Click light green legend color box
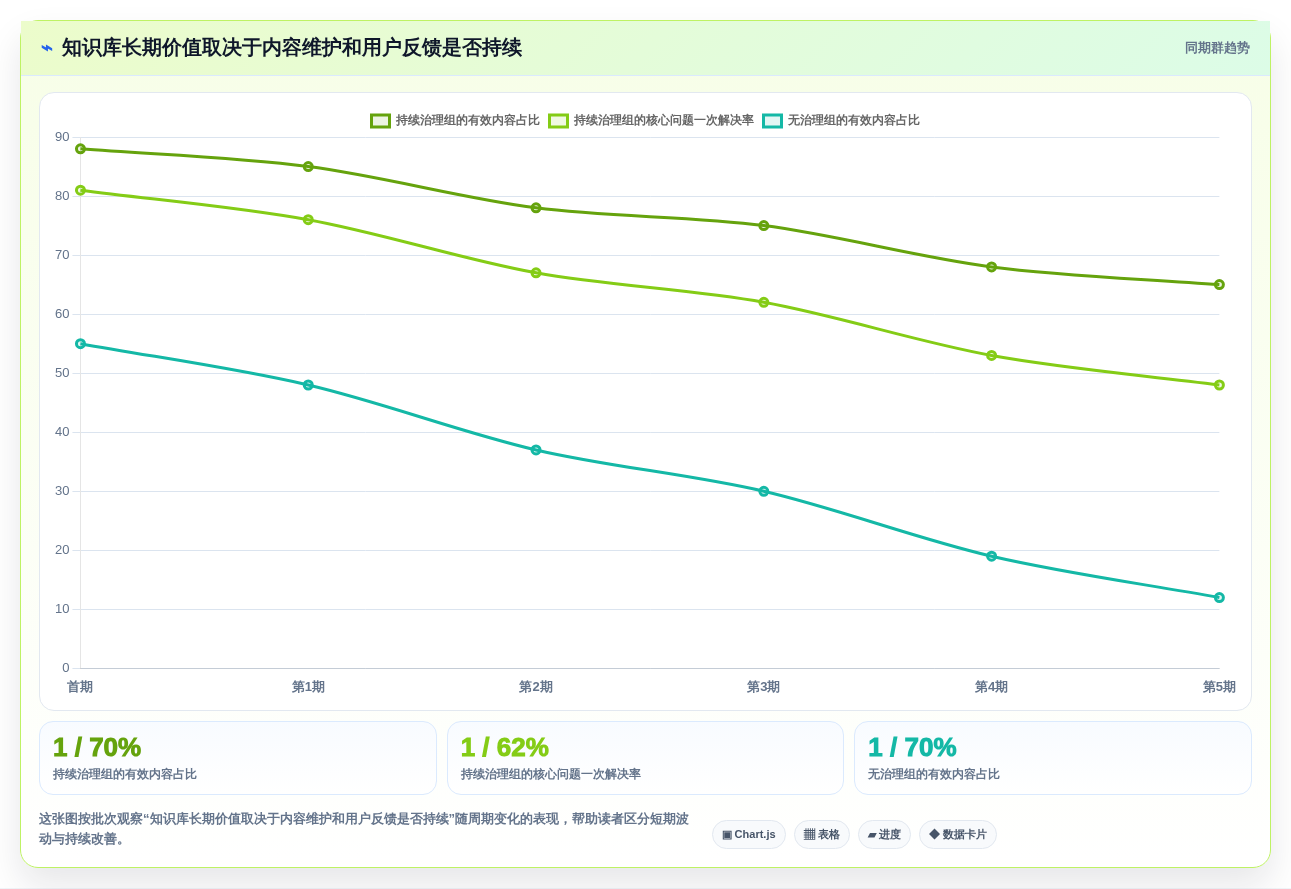Viewport: 1291px width, 889px height. pos(558,121)
